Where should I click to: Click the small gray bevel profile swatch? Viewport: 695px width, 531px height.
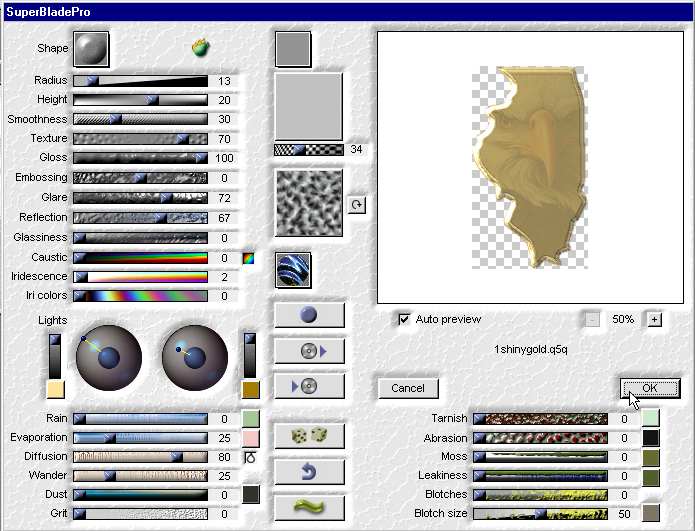(293, 49)
